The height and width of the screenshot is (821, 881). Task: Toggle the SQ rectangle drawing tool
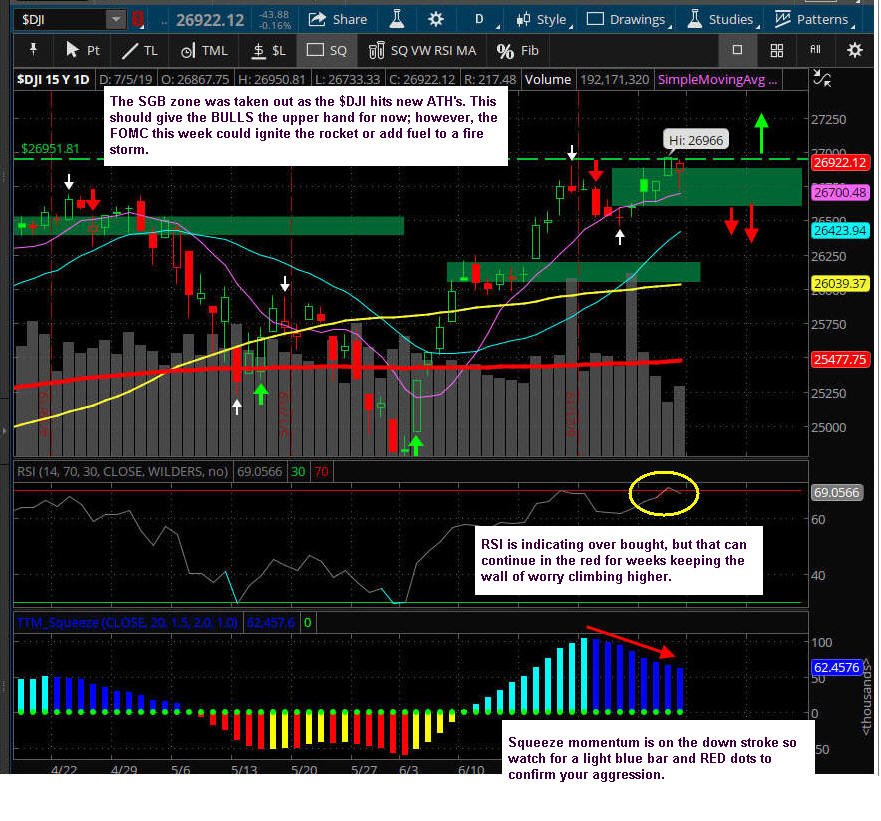click(326, 51)
